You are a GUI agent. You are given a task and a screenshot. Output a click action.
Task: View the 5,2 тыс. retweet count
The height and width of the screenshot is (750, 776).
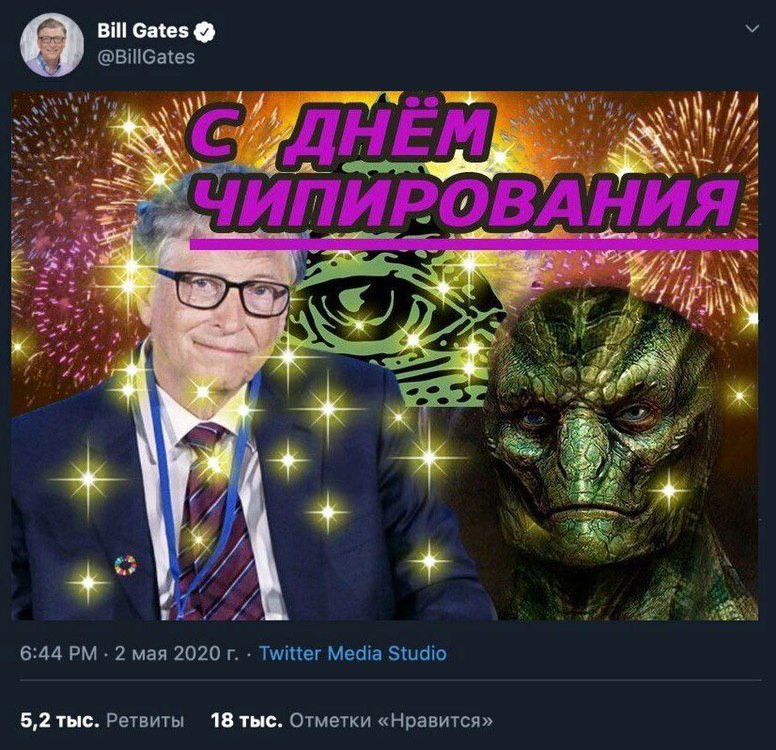[60, 721]
